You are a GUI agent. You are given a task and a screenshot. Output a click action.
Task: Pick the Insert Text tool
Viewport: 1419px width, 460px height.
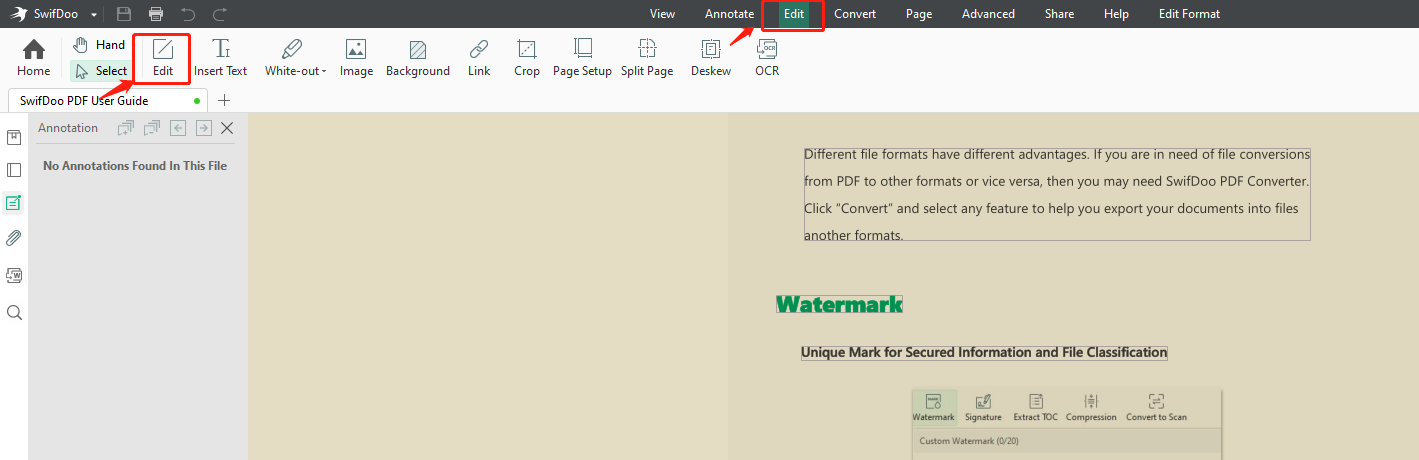click(x=221, y=58)
